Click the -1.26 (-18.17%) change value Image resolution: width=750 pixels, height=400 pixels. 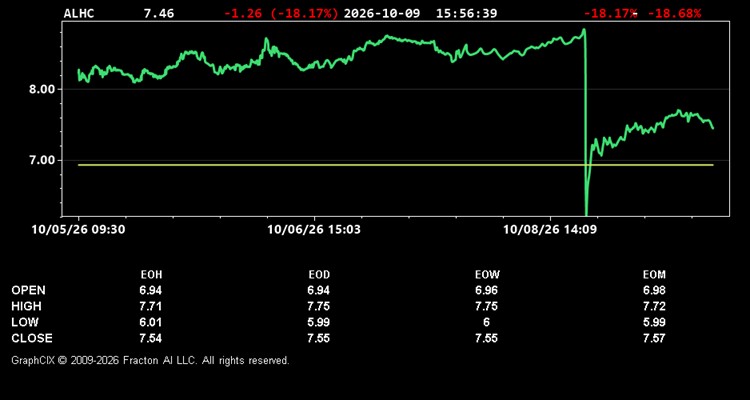[281, 13]
